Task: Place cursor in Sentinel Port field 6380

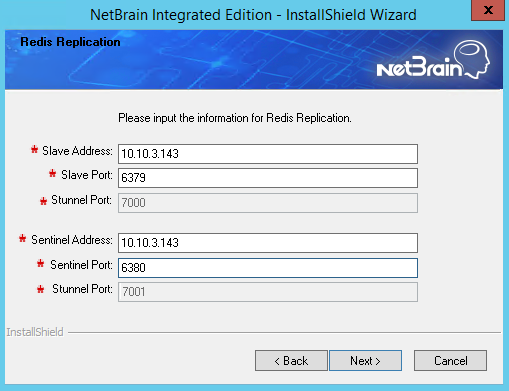Action: (x=268, y=268)
